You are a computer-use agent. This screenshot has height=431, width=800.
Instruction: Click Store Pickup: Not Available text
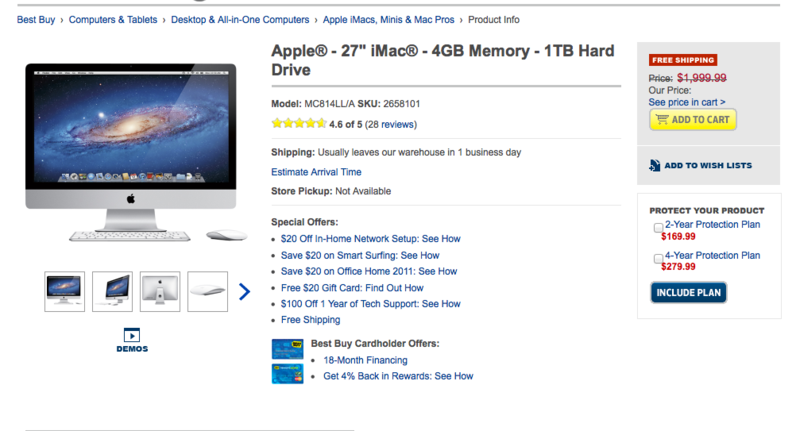pos(331,191)
